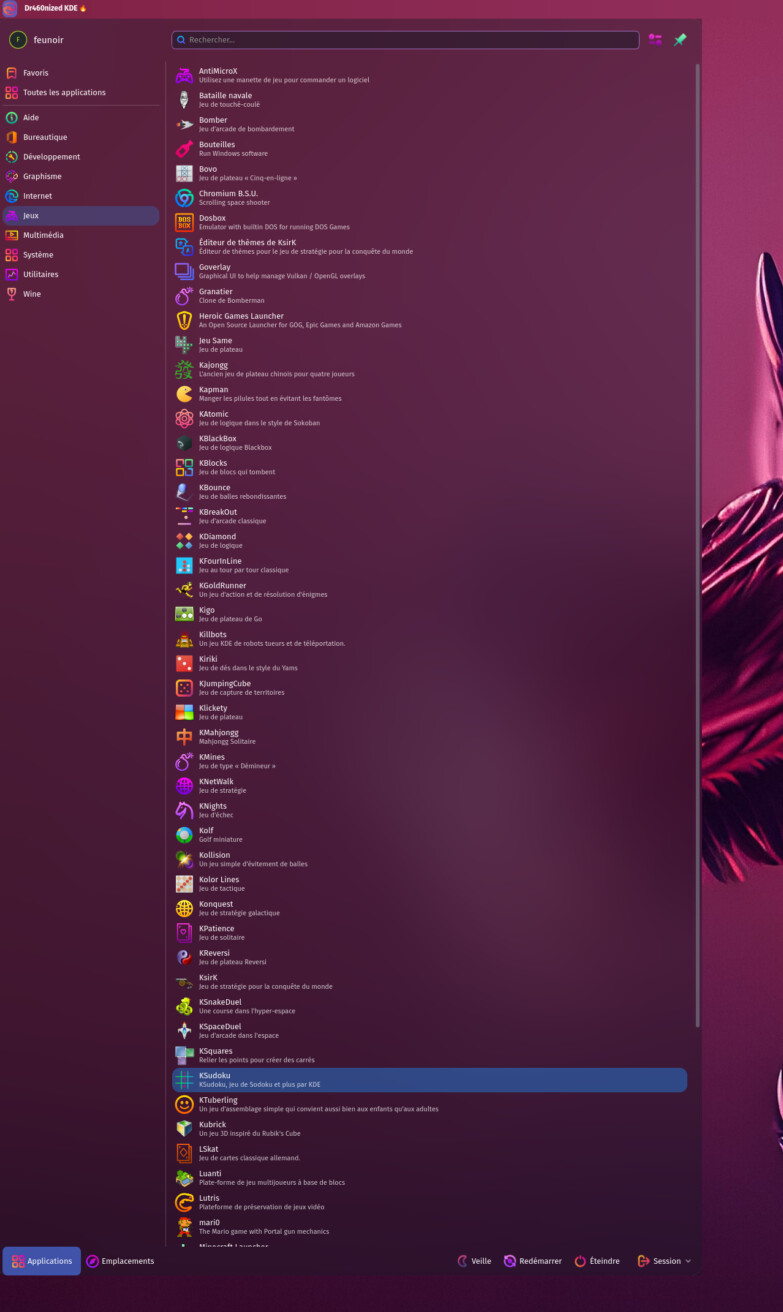Screen dimensions: 783x1312
Task: Click the Dosbox icon
Action: click(184, 222)
